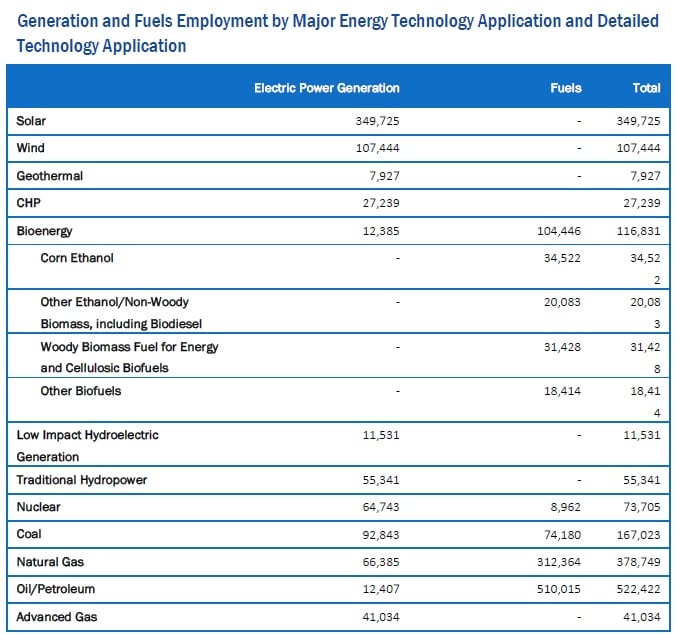
Task: Select Woody Biomass fuels value 31,428
Action: [562, 347]
